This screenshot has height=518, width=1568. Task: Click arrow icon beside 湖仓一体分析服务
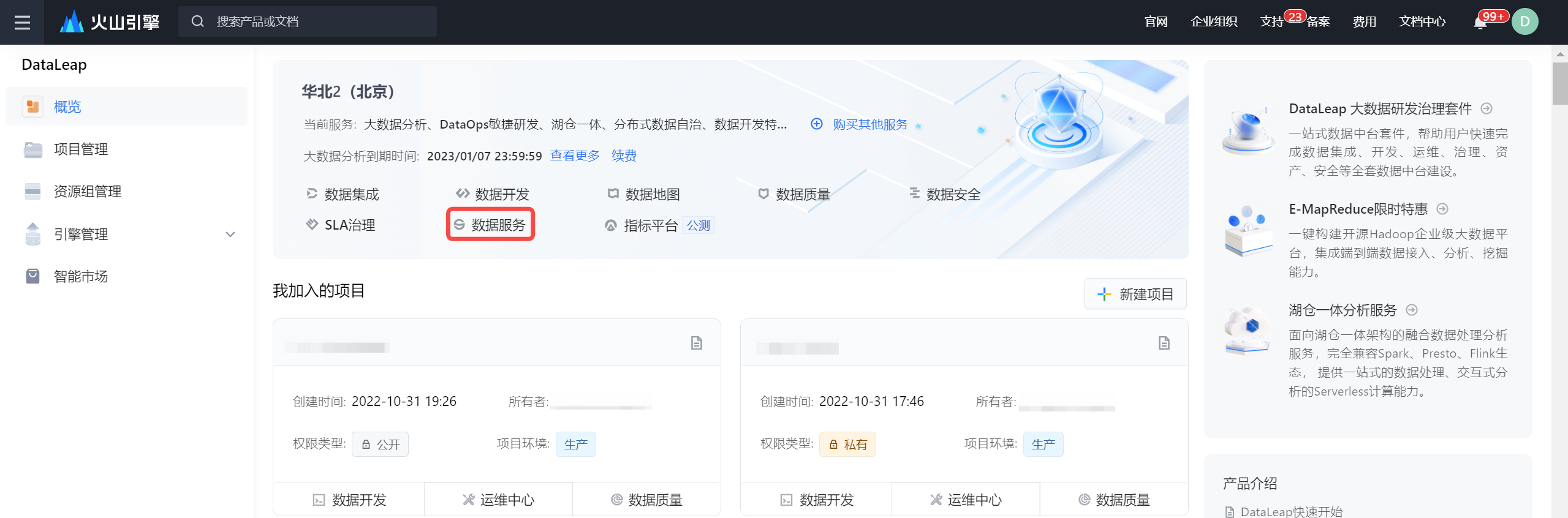pos(1412,310)
